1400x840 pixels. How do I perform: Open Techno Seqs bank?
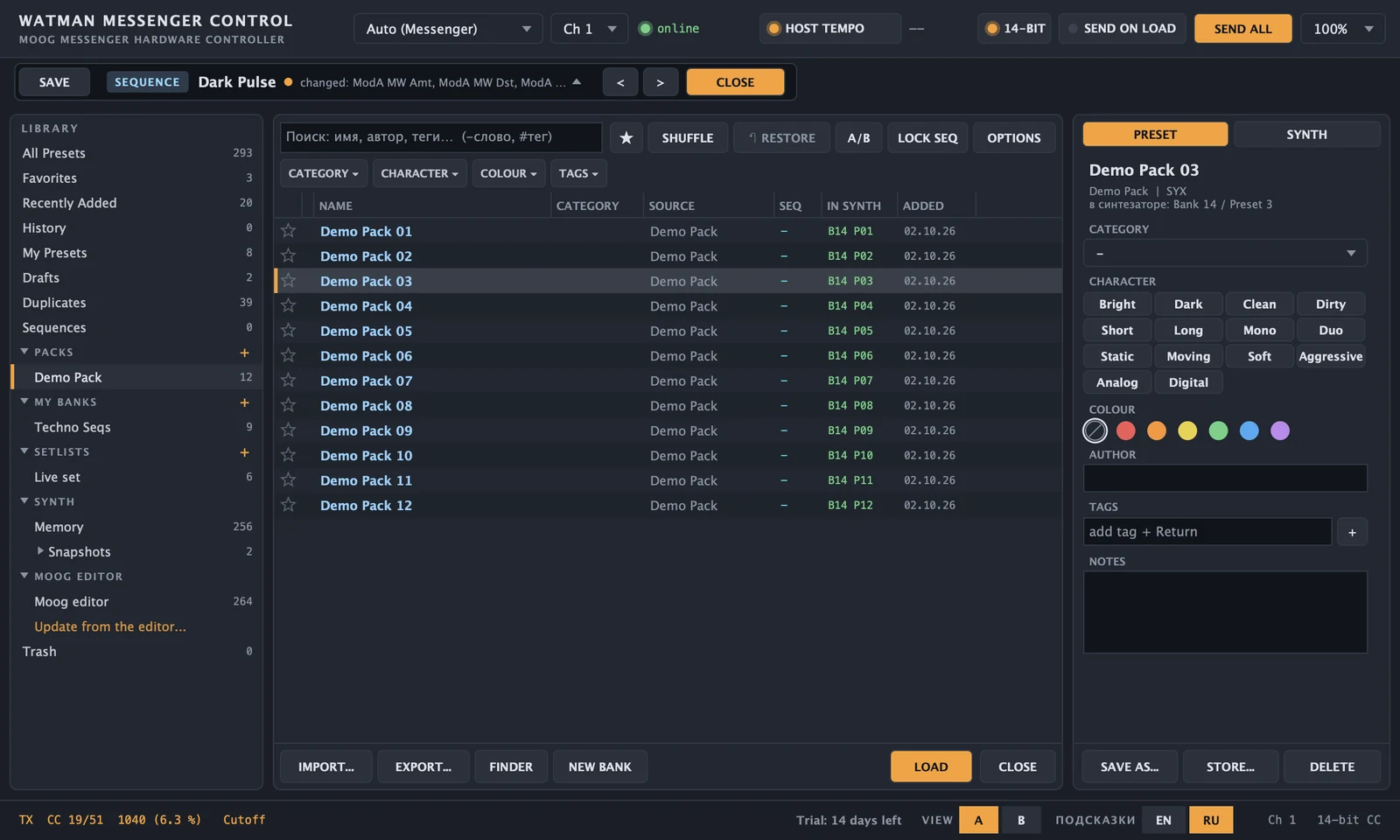click(136, 427)
